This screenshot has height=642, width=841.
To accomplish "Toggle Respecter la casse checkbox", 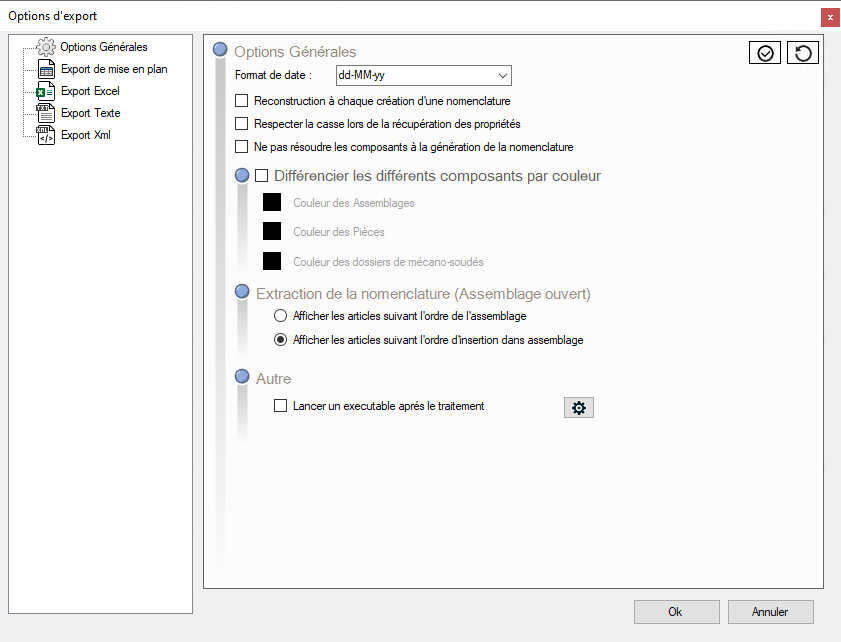I will click(x=241, y=124).
